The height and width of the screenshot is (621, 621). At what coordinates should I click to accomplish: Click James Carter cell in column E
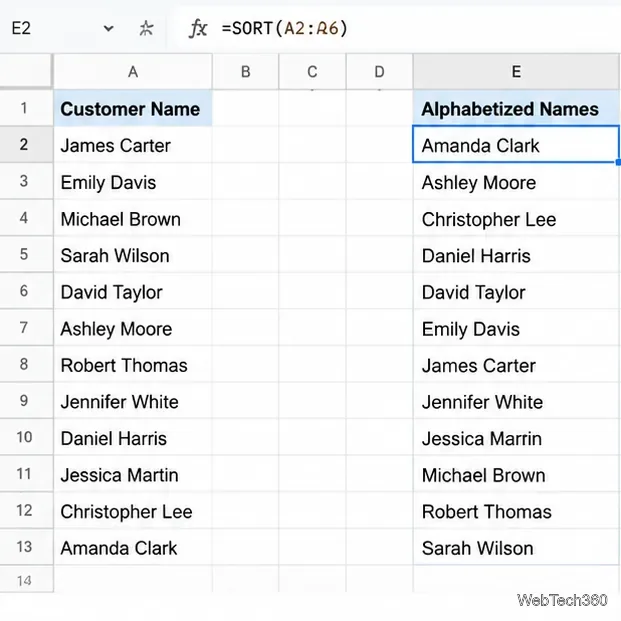click(516, 364)
